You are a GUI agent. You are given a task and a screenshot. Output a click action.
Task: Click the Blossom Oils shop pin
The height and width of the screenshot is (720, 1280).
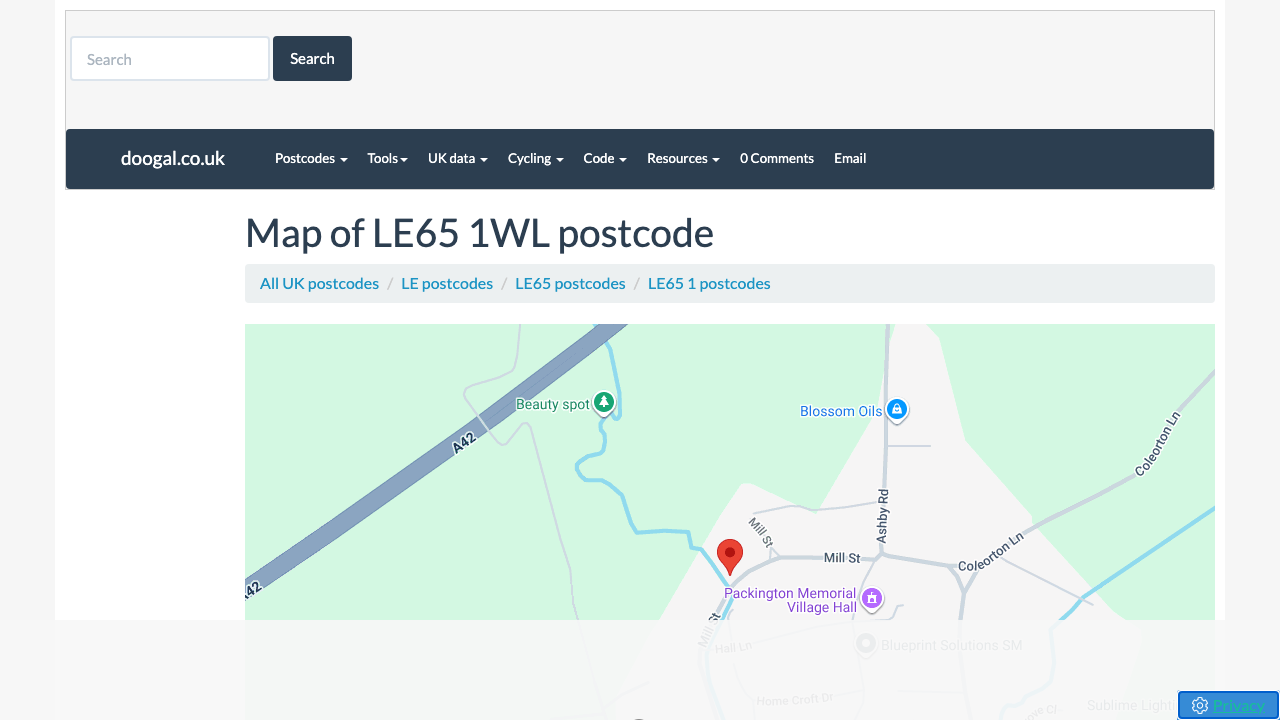tap(897, 409)
